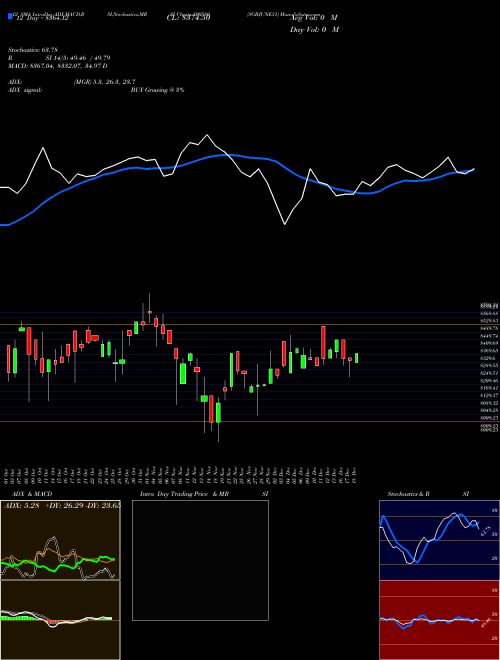The height and width of the screenshot is (660, 500).
Task: Click the 'Avg Vol: 0 M' readout
Action: coord(314,18)
